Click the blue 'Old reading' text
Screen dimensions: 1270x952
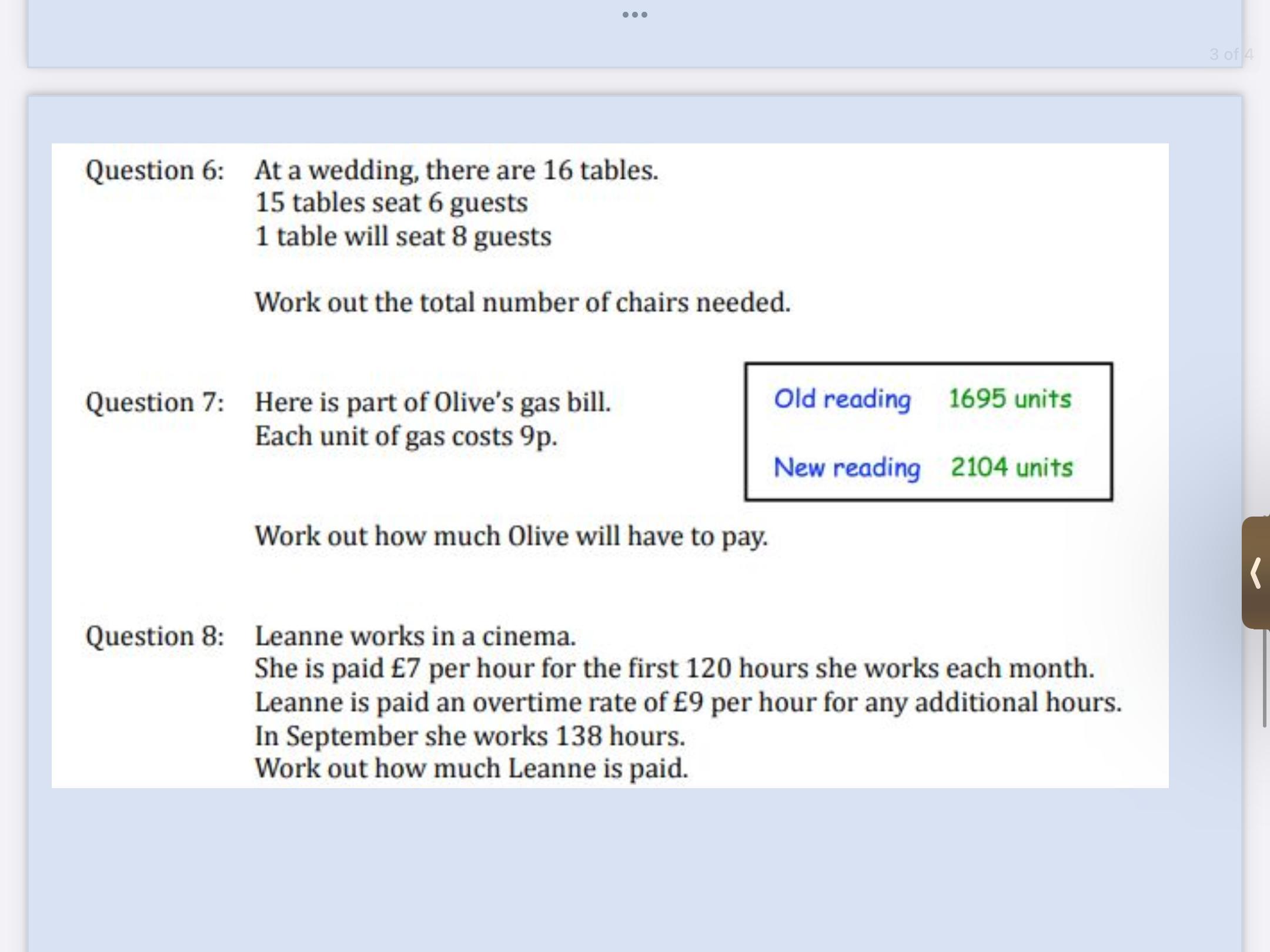tap(842, 399)
